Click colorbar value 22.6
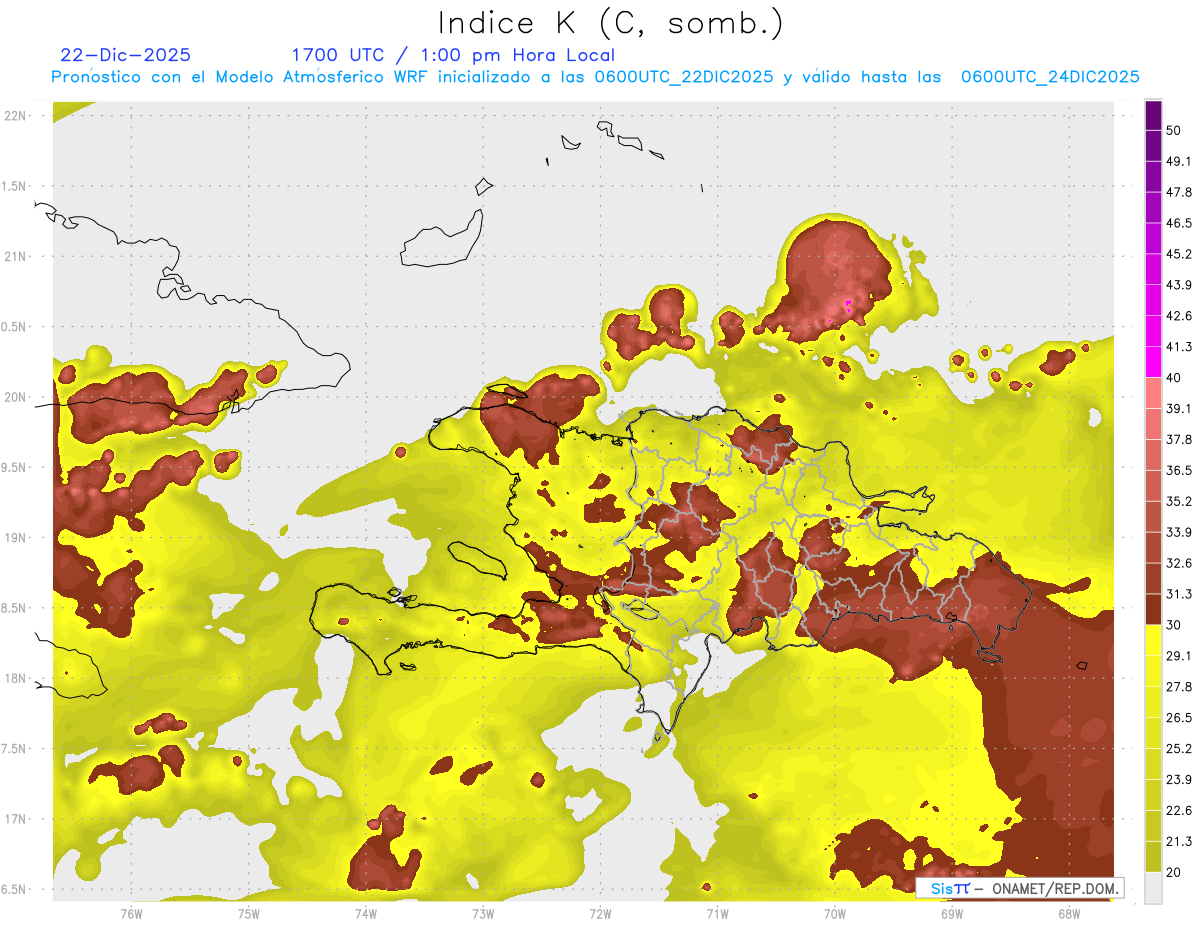 point(1179,810)
